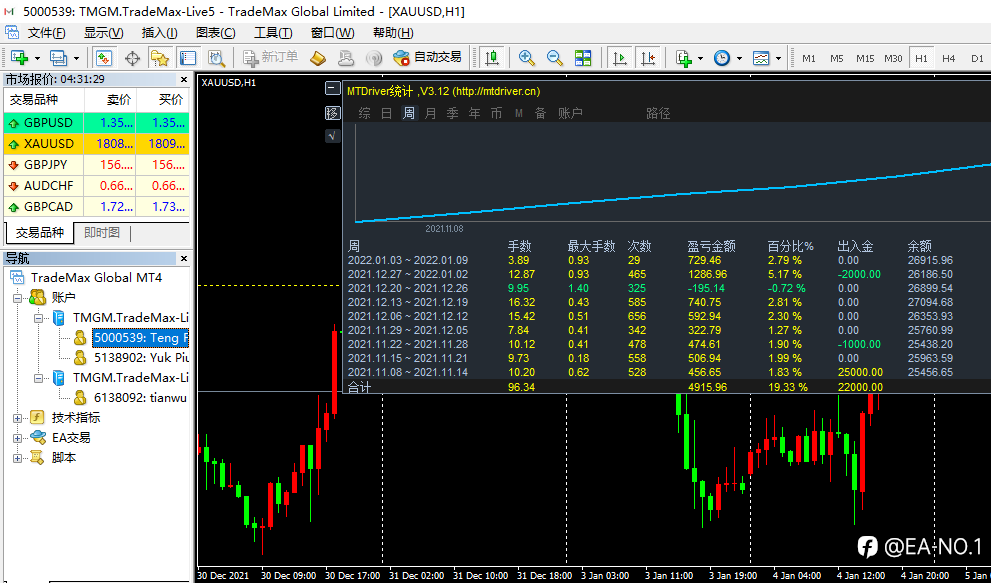Open the Strategy Tester magnifier icon

click(x=217, y=58)
